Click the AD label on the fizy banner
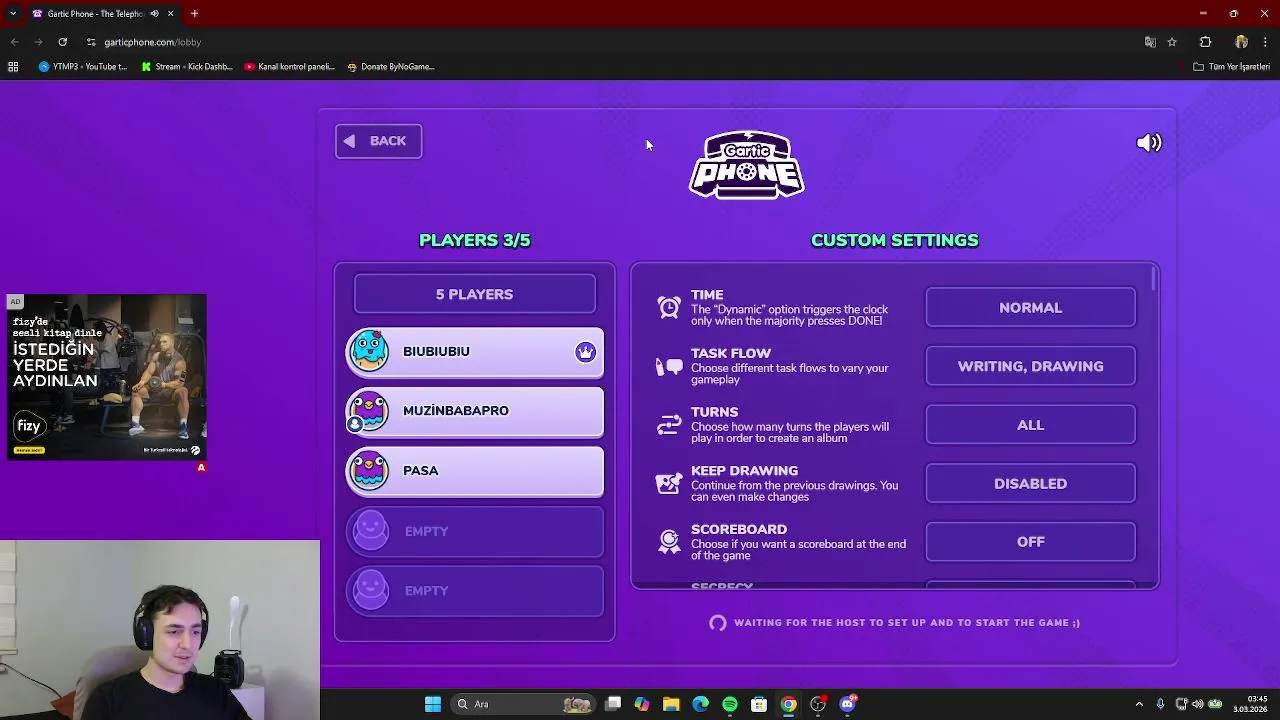Viewport: 1280px width, 720px height. pos(14,301)
